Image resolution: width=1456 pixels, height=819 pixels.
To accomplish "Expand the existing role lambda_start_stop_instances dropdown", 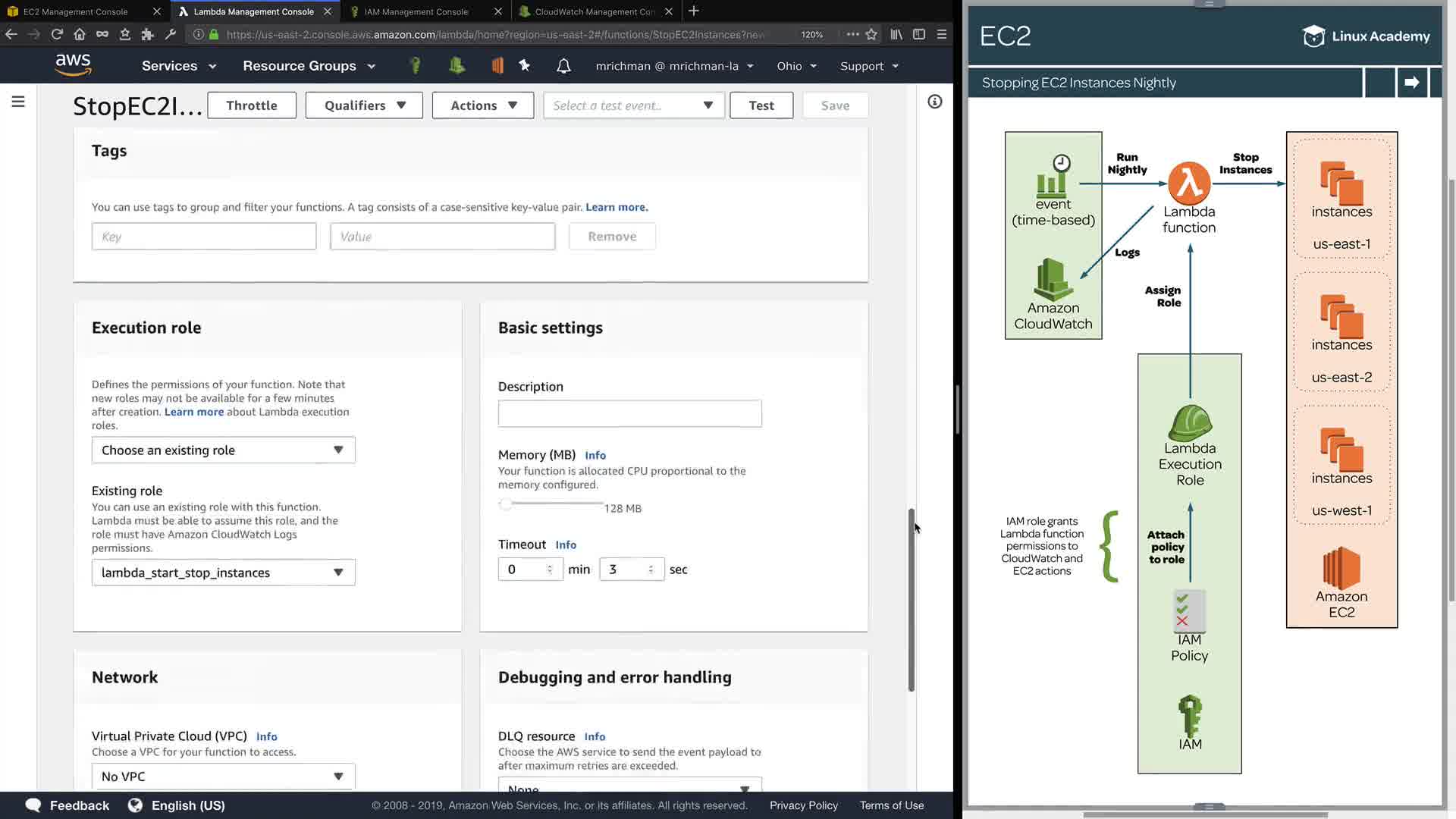I will click(x=223, y=573).
